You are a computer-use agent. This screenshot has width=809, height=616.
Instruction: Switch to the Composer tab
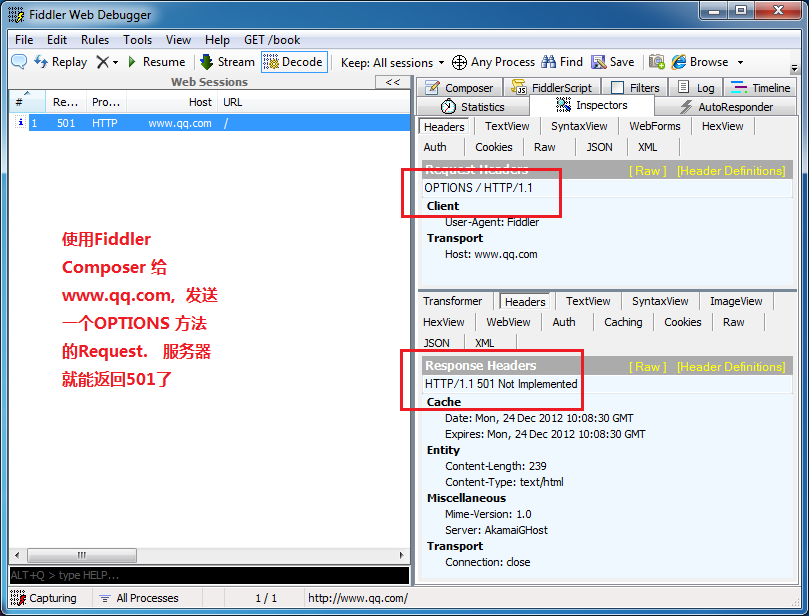(x=459, y=88)
